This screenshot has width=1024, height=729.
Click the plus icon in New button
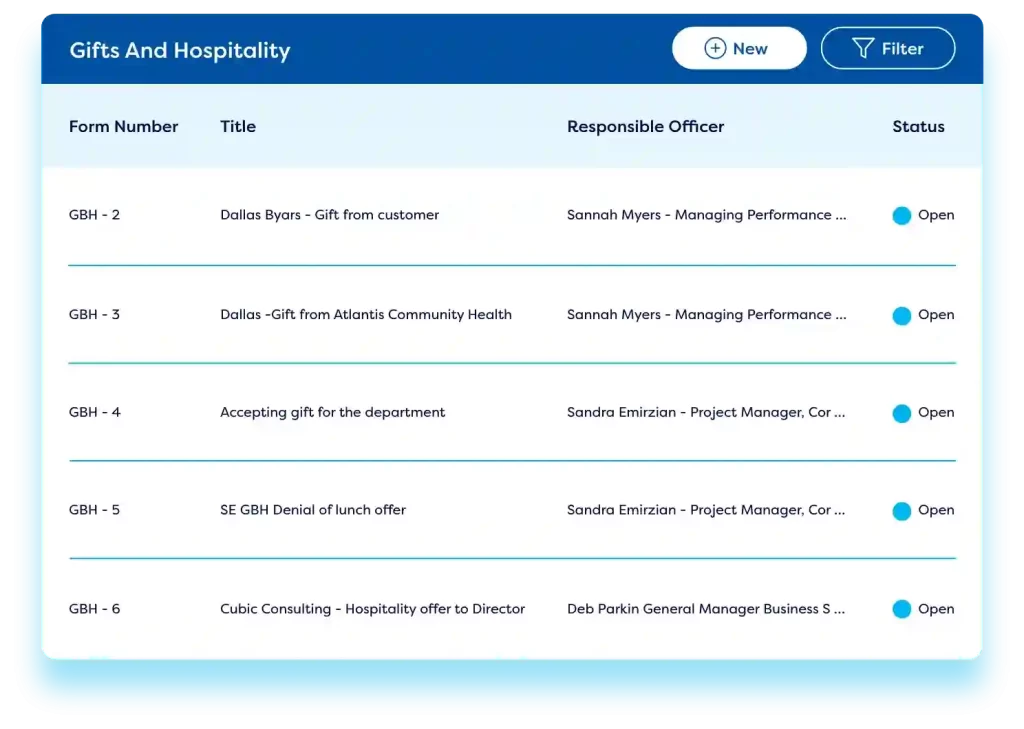tap(715, 48)
